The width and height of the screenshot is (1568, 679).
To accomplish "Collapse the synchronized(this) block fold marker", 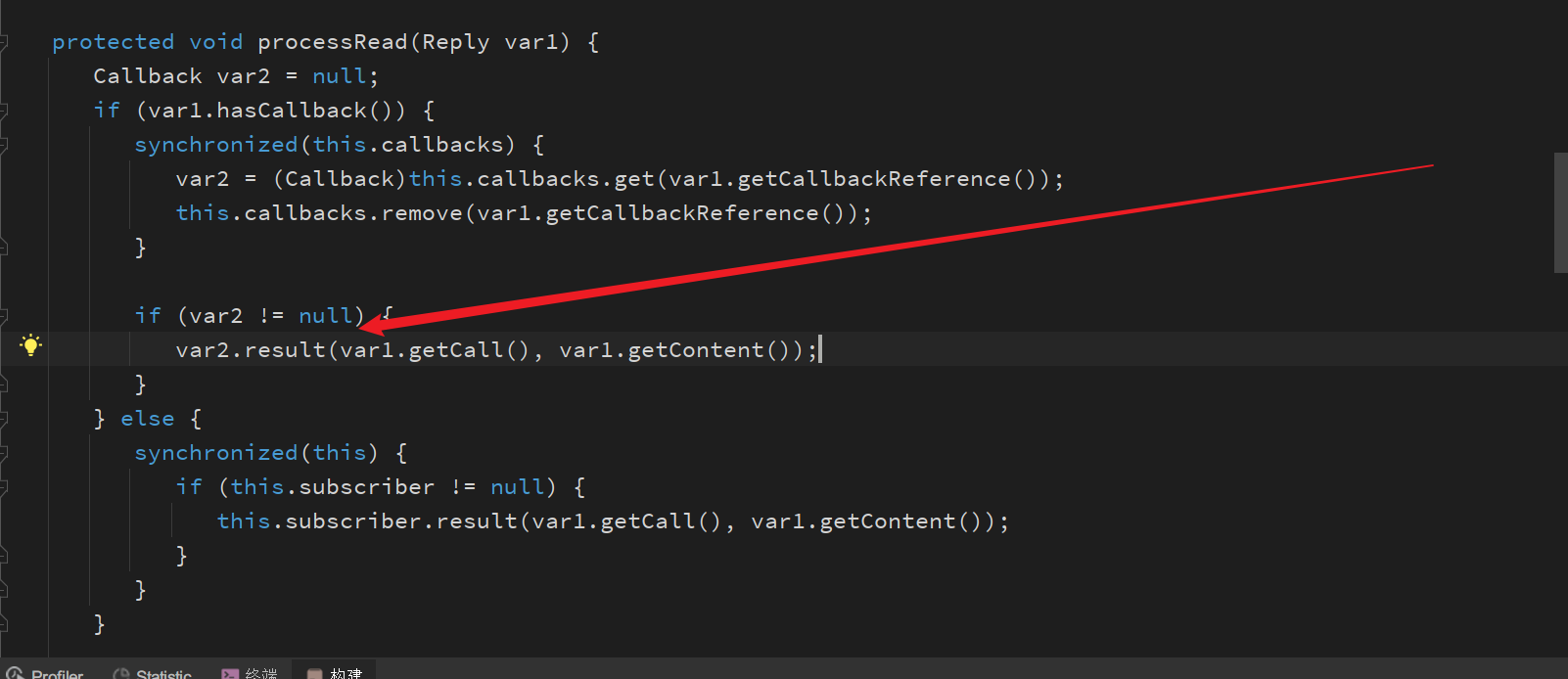I will coord(4,453).
